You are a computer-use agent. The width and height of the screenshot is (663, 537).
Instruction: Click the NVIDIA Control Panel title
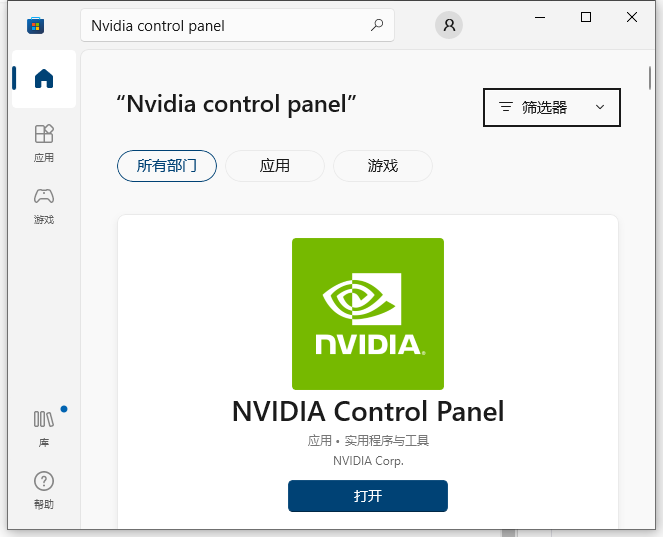pos(368,411)
